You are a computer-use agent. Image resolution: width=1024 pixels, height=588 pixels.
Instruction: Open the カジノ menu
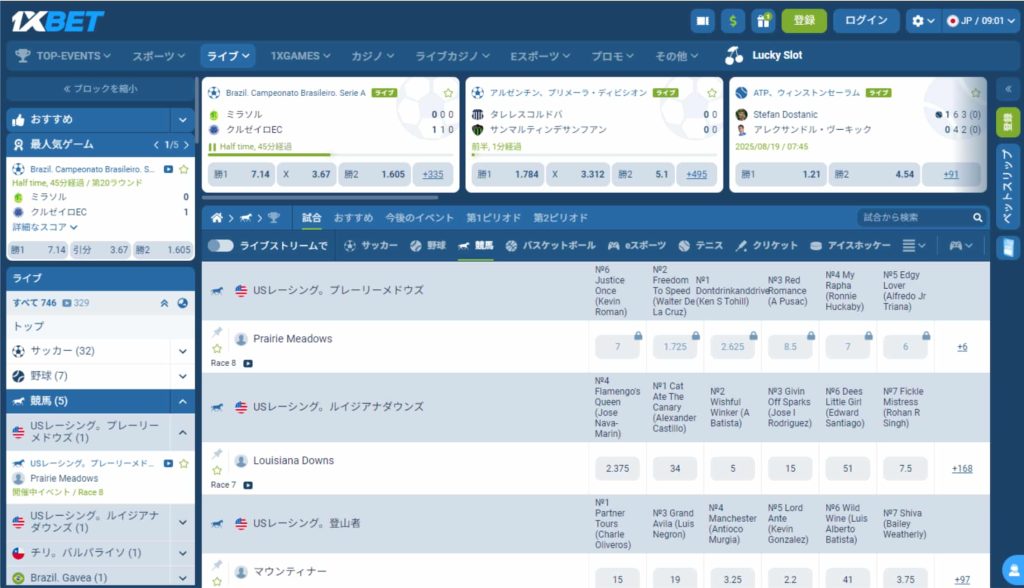pyautogui.click(x=372, y=56)
